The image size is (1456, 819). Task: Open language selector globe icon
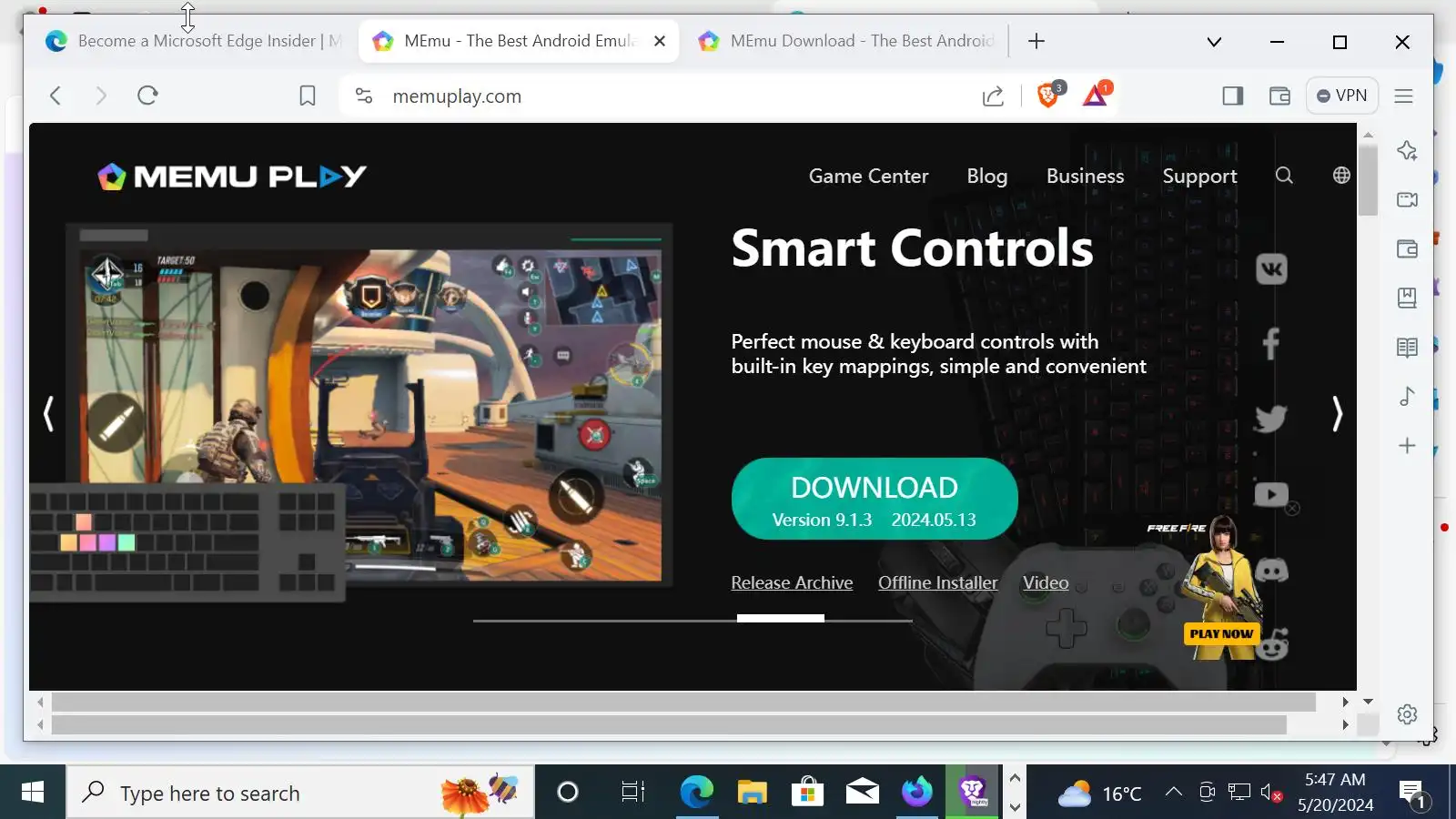1341,176
